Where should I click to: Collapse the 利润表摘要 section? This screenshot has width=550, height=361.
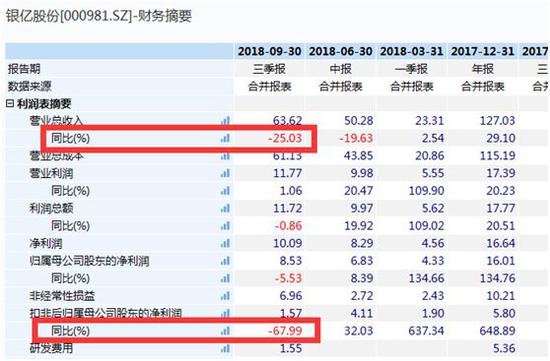coord(10,103)
